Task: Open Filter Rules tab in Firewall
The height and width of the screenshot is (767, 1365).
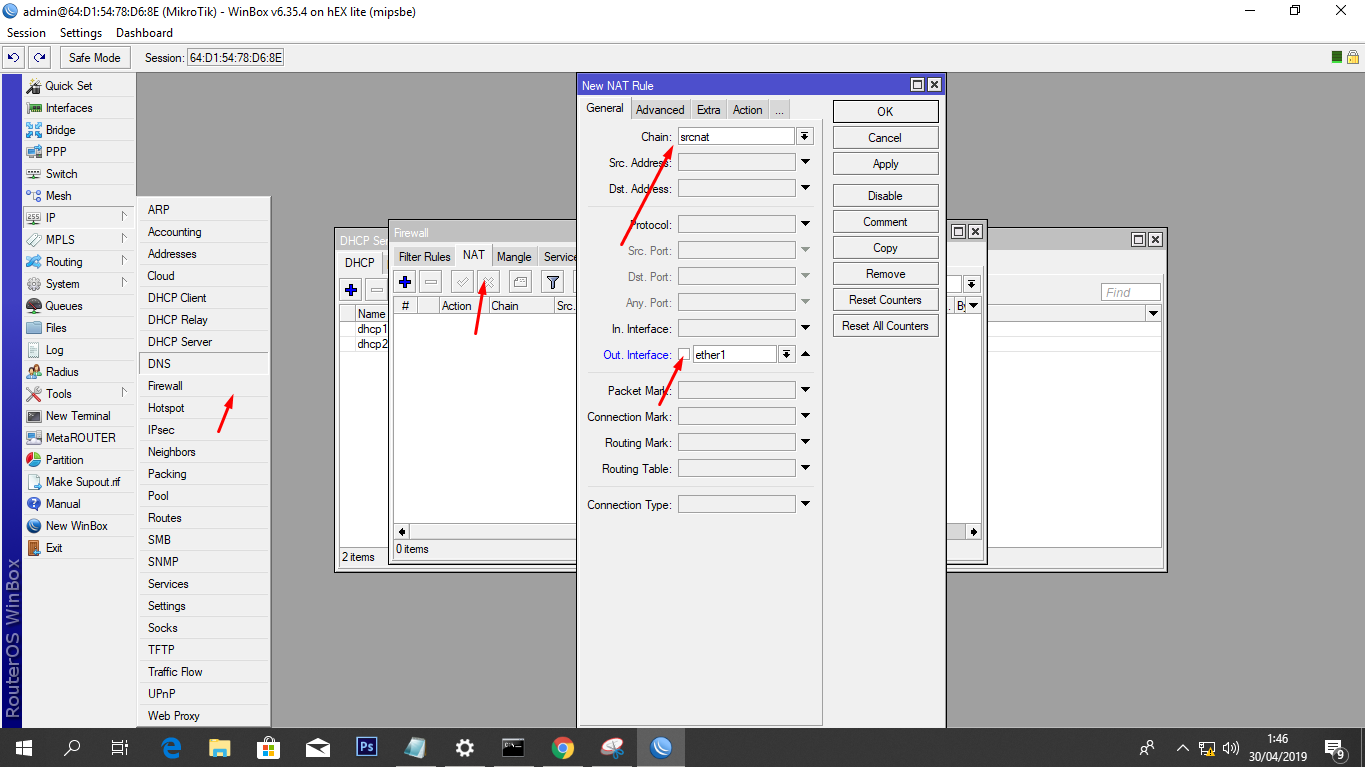Action: [x=424, y=257]
